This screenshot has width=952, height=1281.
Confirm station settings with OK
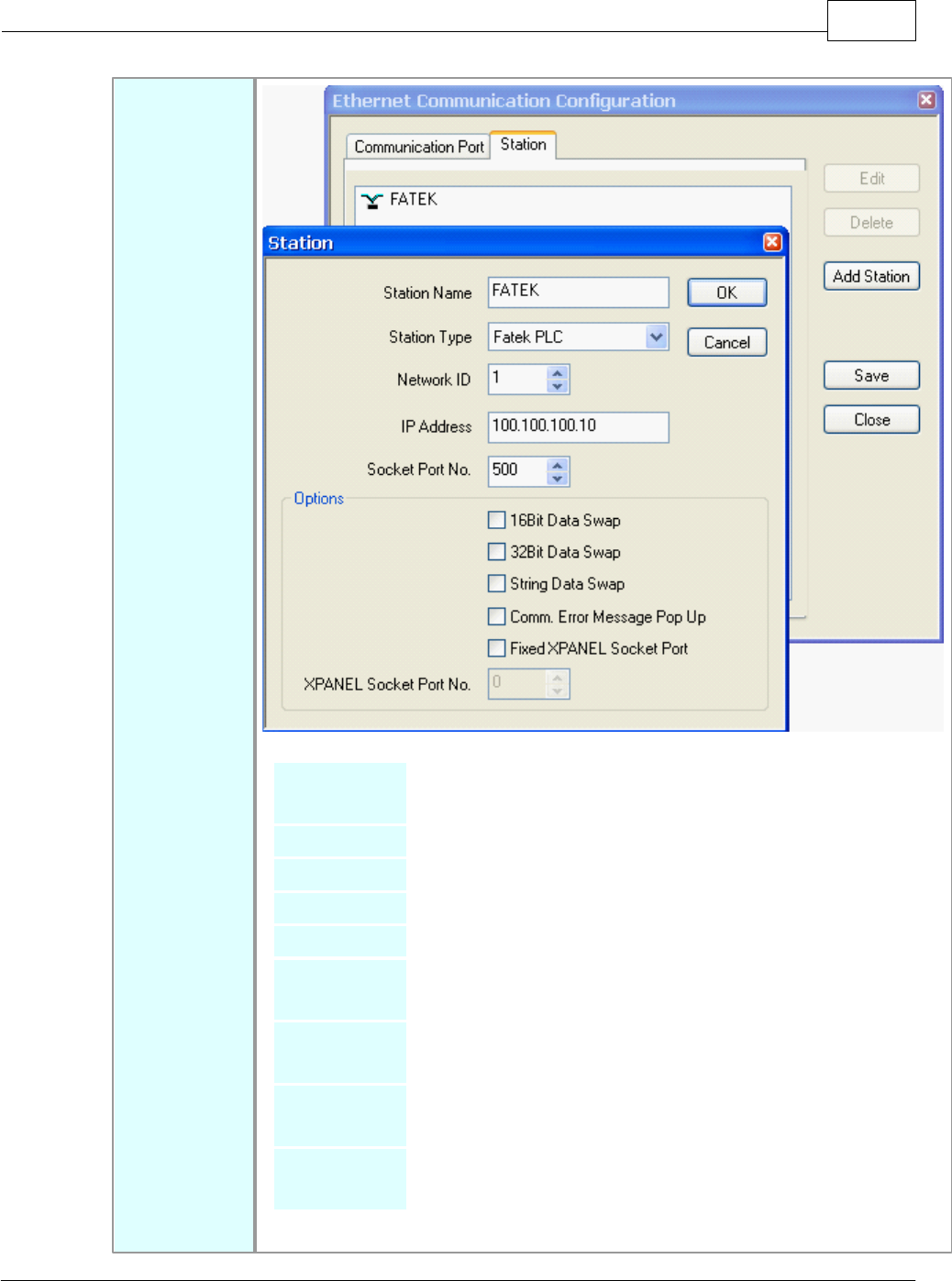pos(726,293)
